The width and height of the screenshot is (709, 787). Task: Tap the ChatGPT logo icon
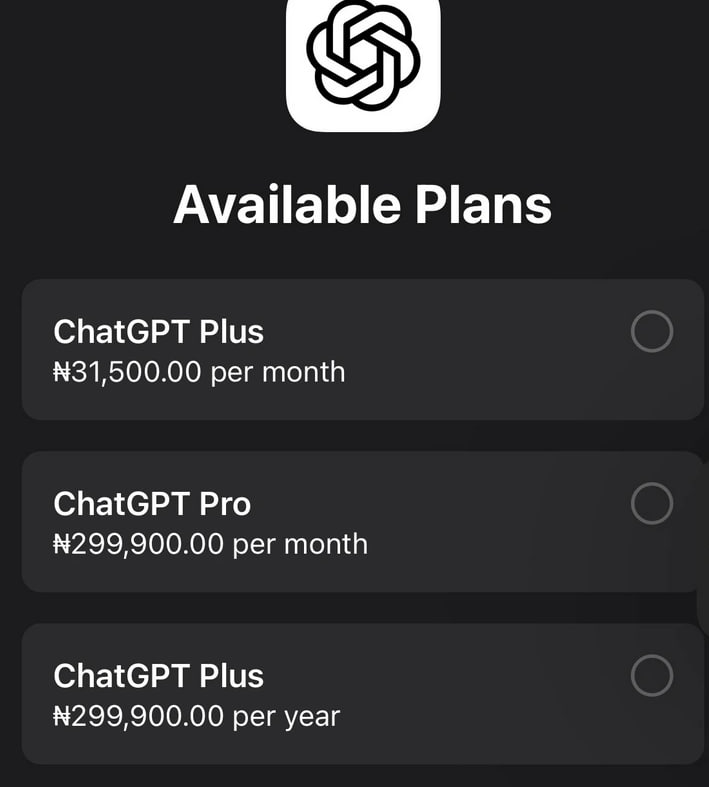(363, 63)
